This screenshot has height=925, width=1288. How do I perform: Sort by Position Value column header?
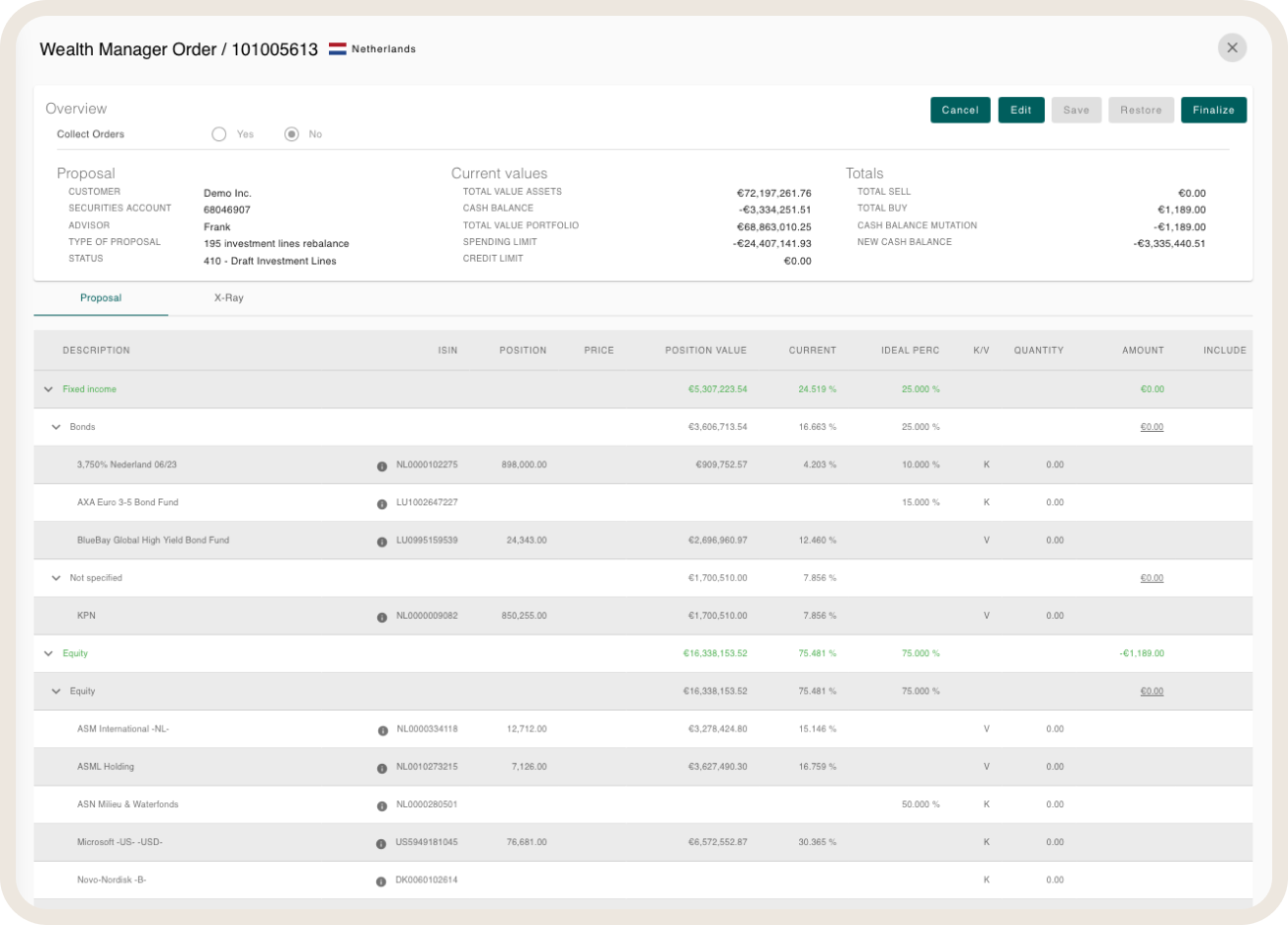(x=706, y=351)
